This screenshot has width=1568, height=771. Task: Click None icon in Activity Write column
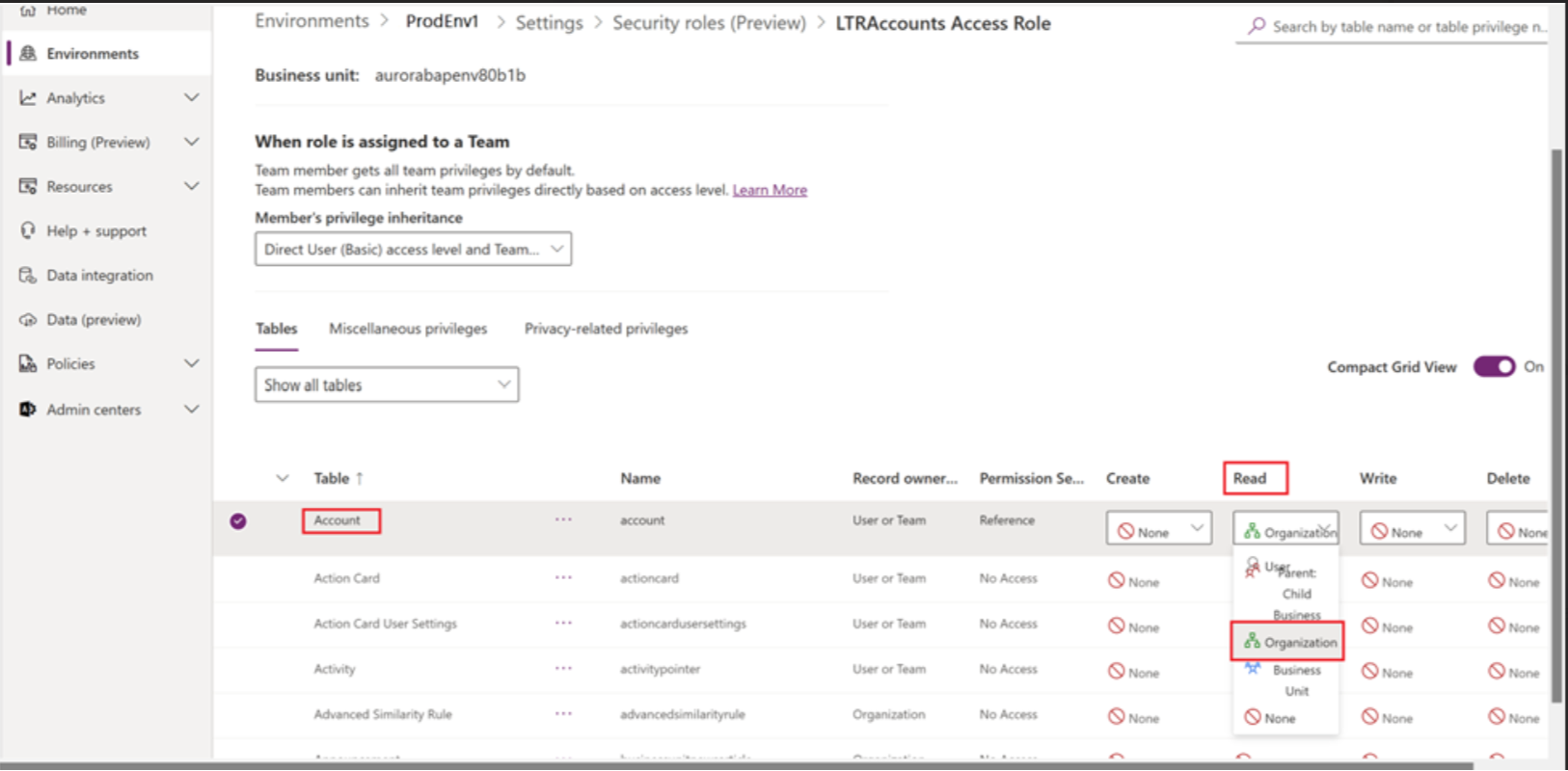click(x=1370, y=672)
